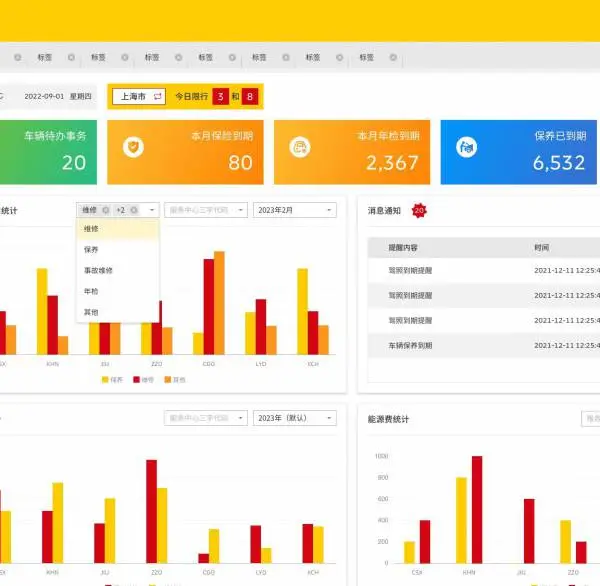Choose 保养 in the open dropdown list

118,250
